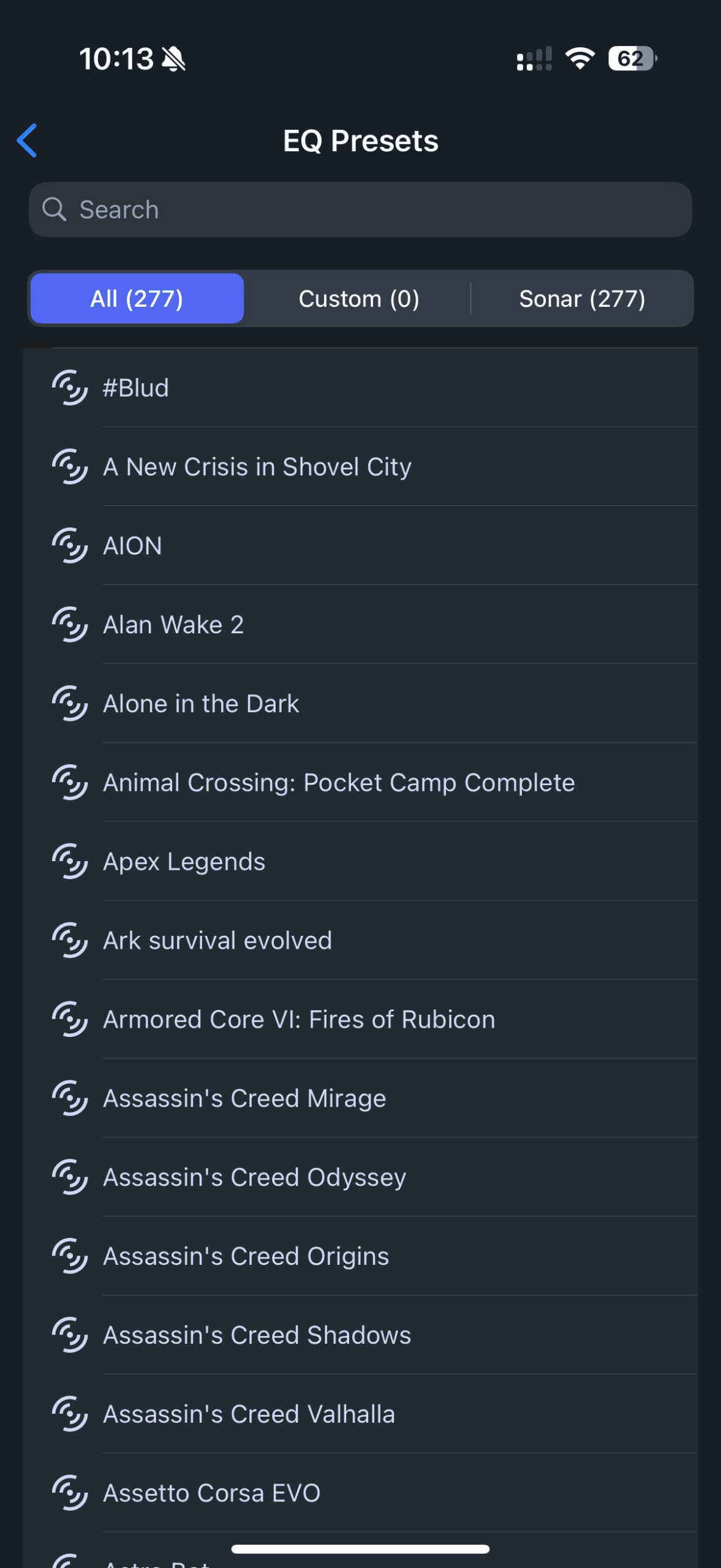Tap the Sonar icon beside Alan Wake 2
This screenshot has width=721, height=1568.
[70, 625]
